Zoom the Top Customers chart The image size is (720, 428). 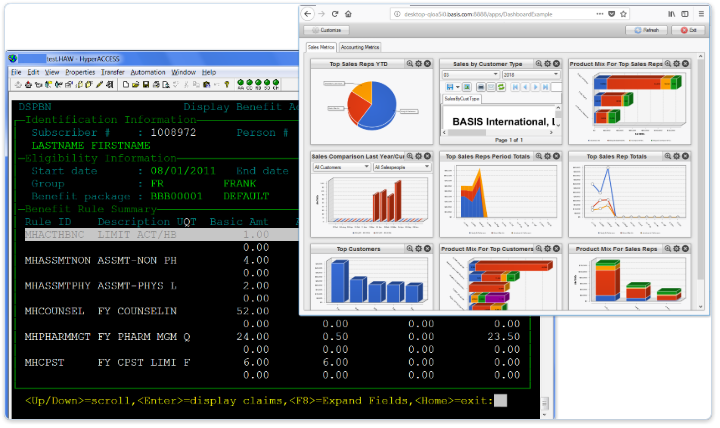click(x=409, y=248)
